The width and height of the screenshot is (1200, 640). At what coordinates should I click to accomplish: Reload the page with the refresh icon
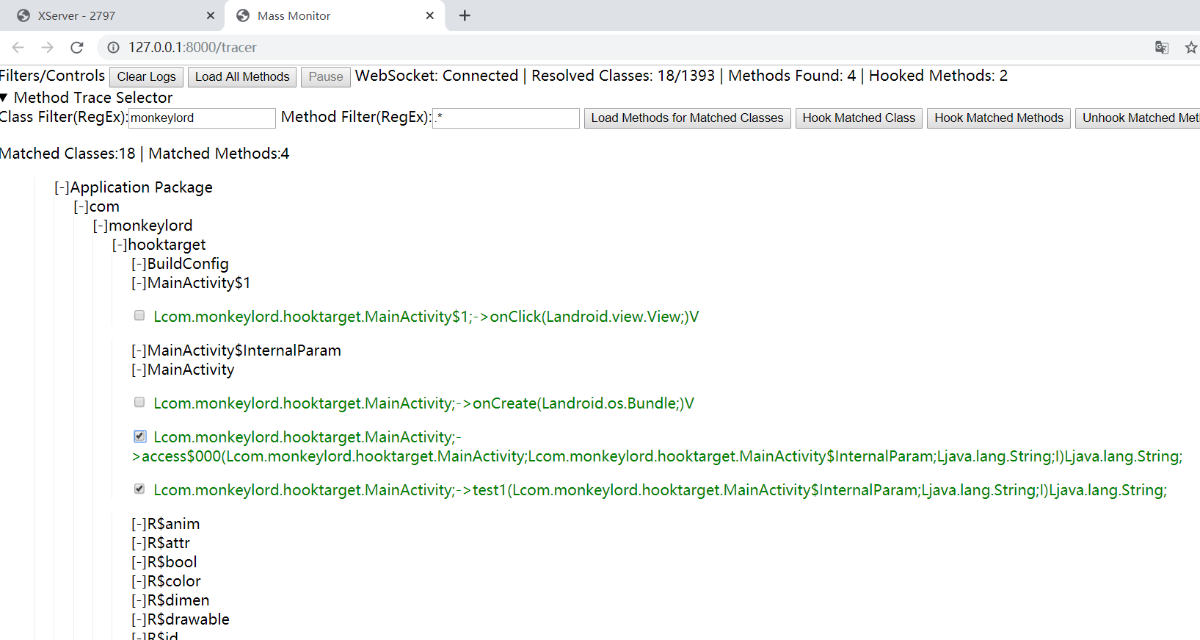tap(77, 47)
